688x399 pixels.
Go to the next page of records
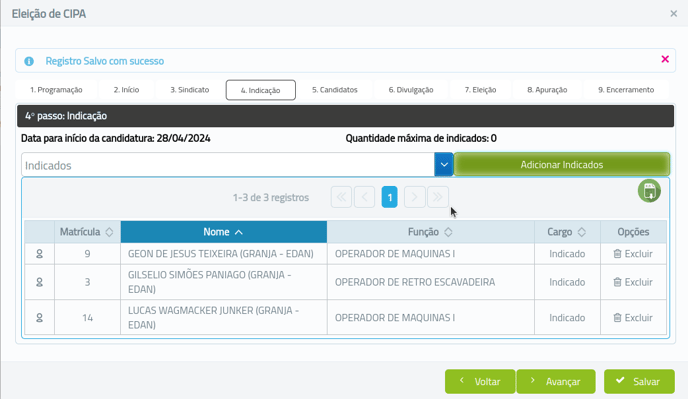(x=414, y=197)
